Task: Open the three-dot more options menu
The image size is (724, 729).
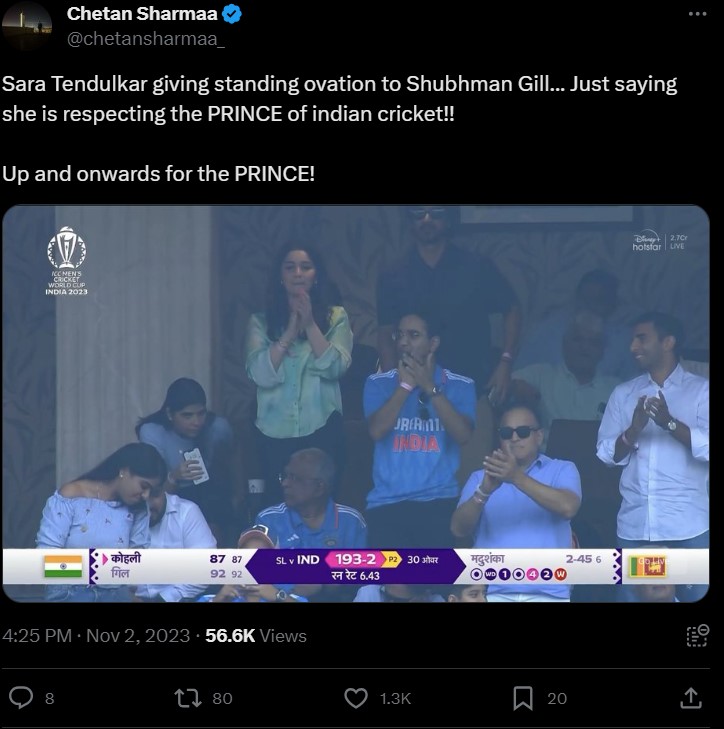Action: tap(698, 14)
